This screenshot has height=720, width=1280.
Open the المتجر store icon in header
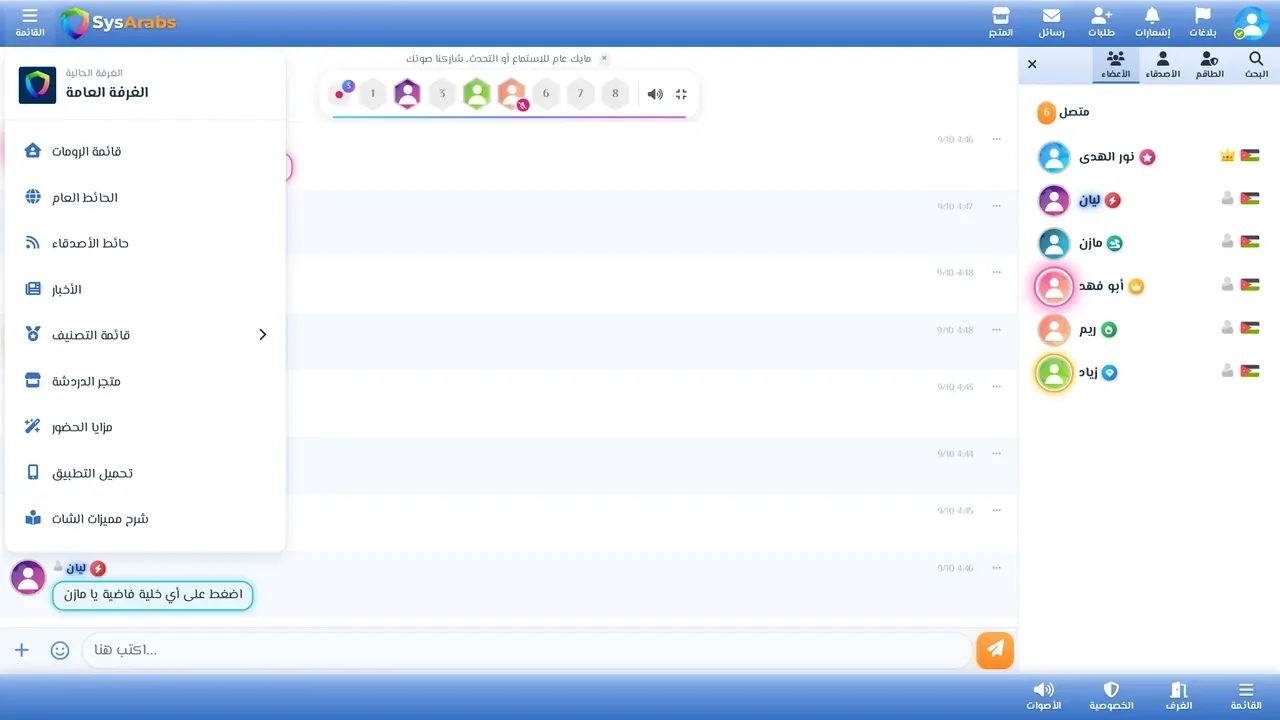(1000, 22)
